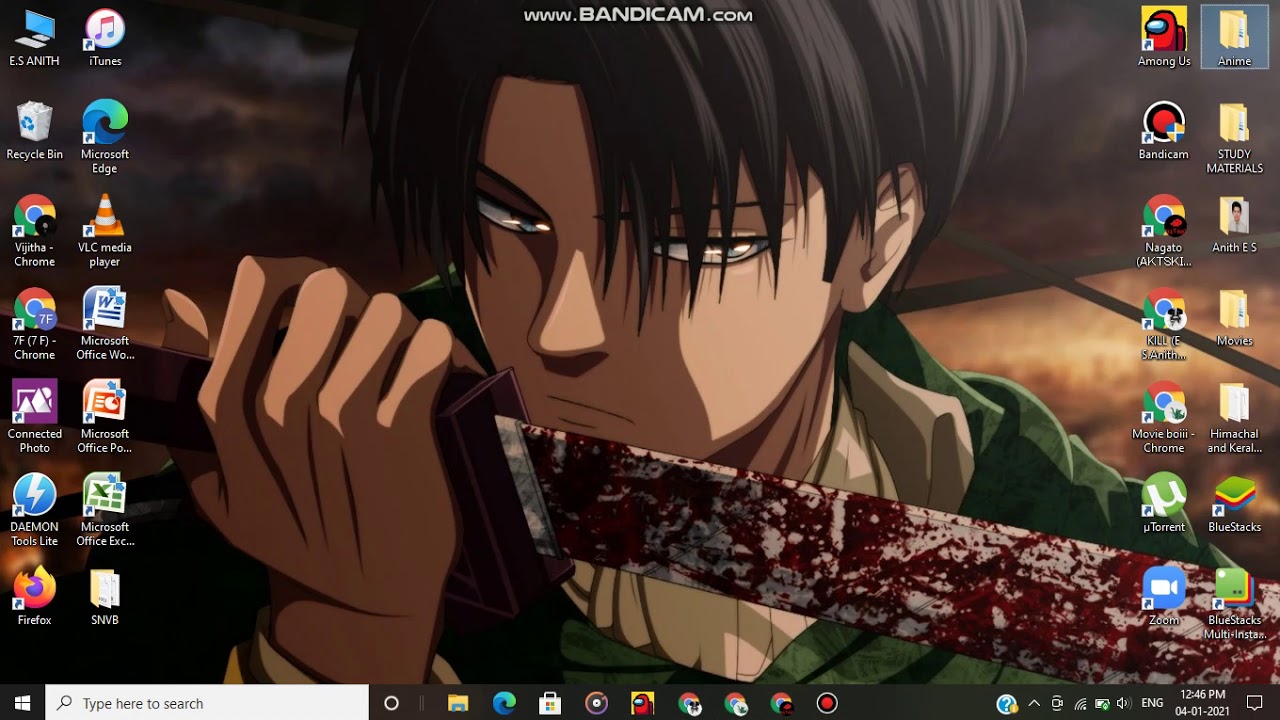Select the Among Us desktop shortcut
This screenshot has height=720, width=1280.
(x=1164, y=38)
